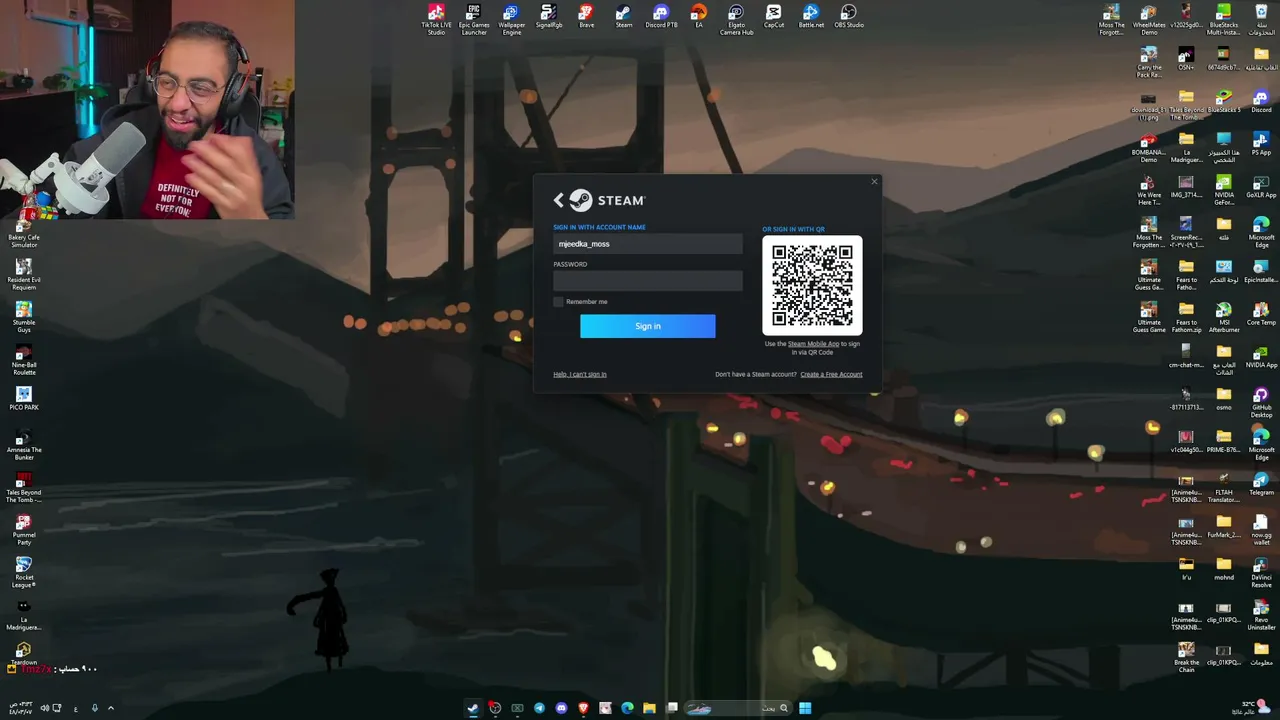
Task: Select Revo Uninstaller desktop icon
Action: point(1261,614)
